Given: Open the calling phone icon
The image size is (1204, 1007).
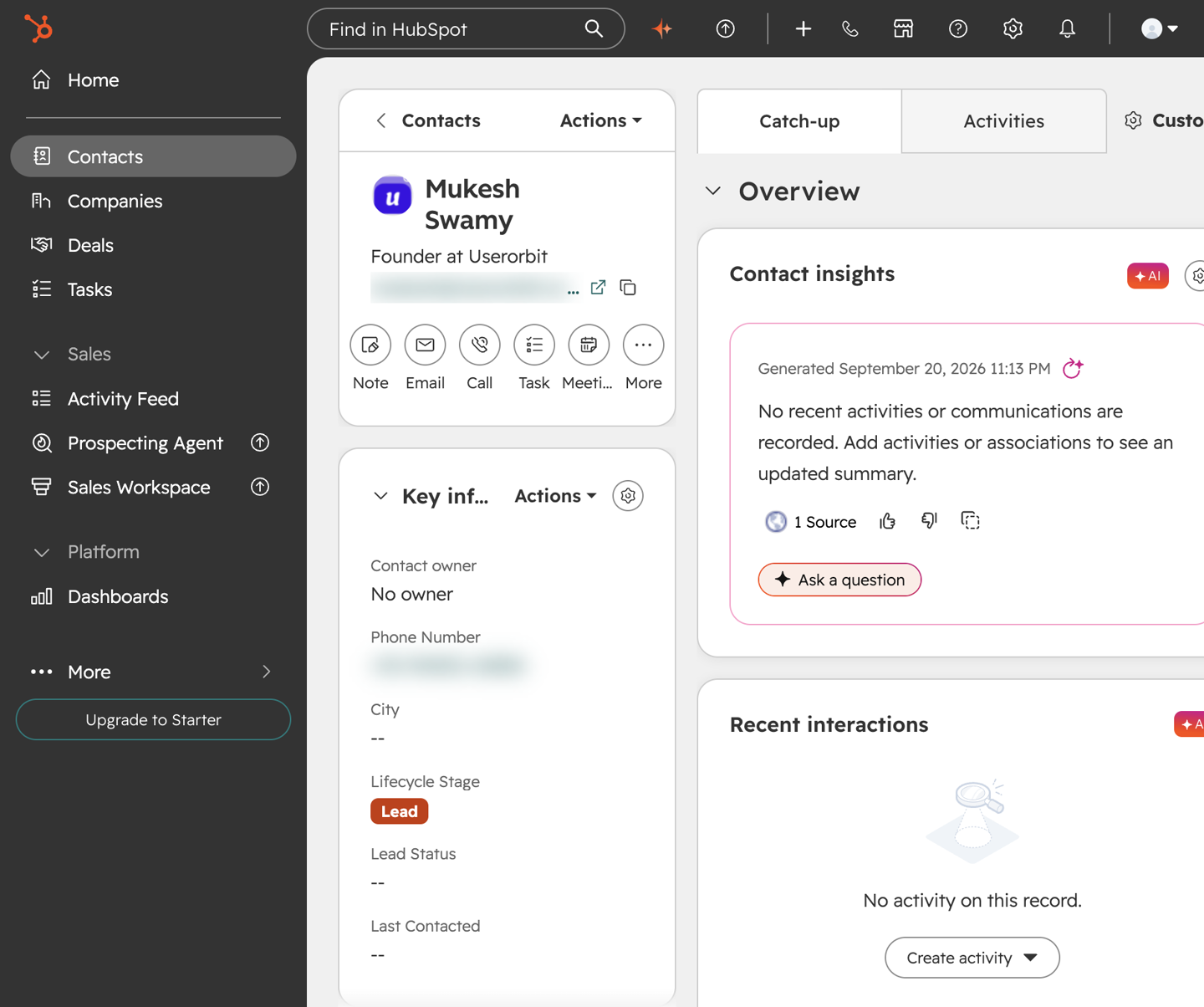Looking at the screenshot, I should pos(849,28).
